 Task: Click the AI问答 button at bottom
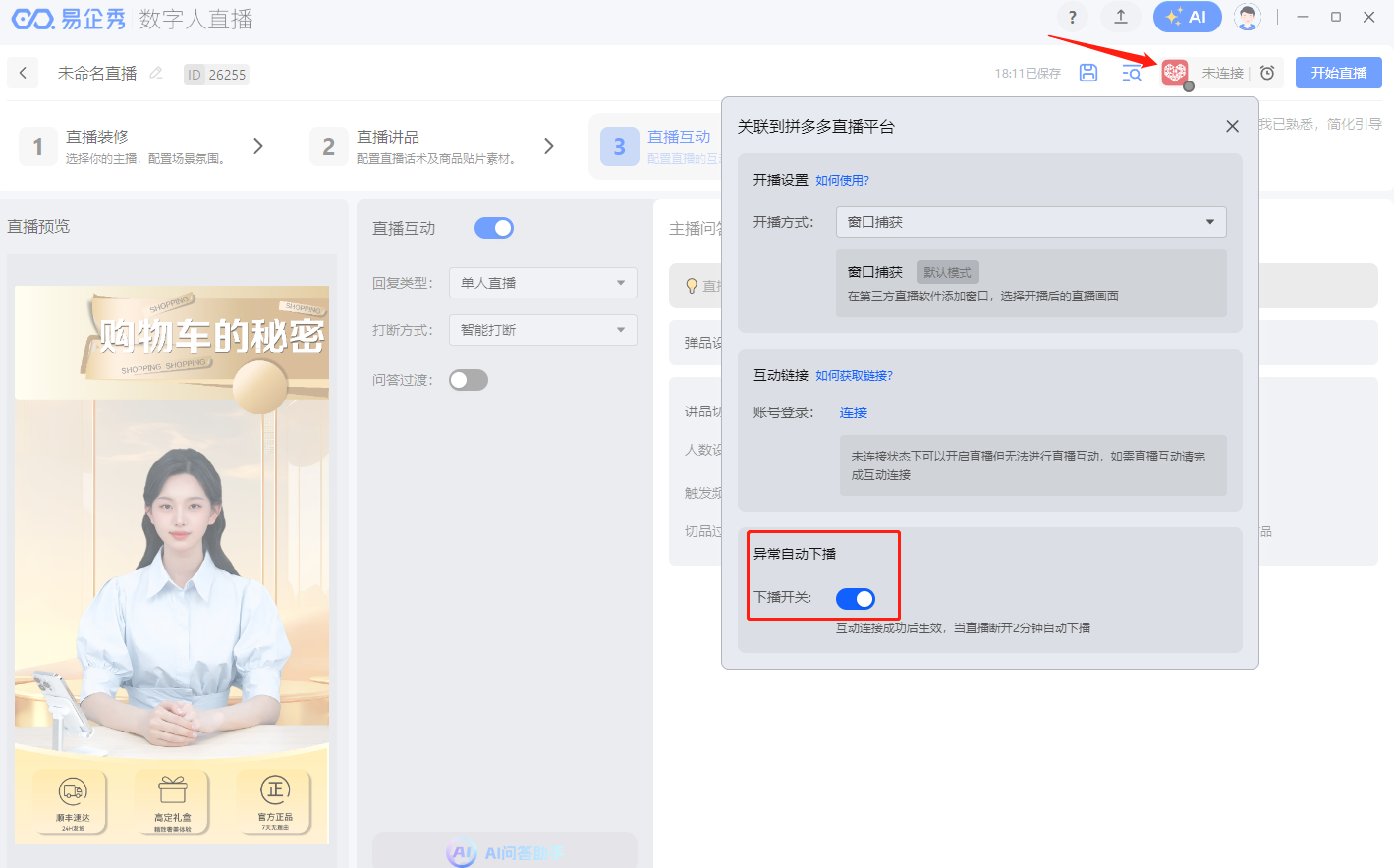(505, 852)
